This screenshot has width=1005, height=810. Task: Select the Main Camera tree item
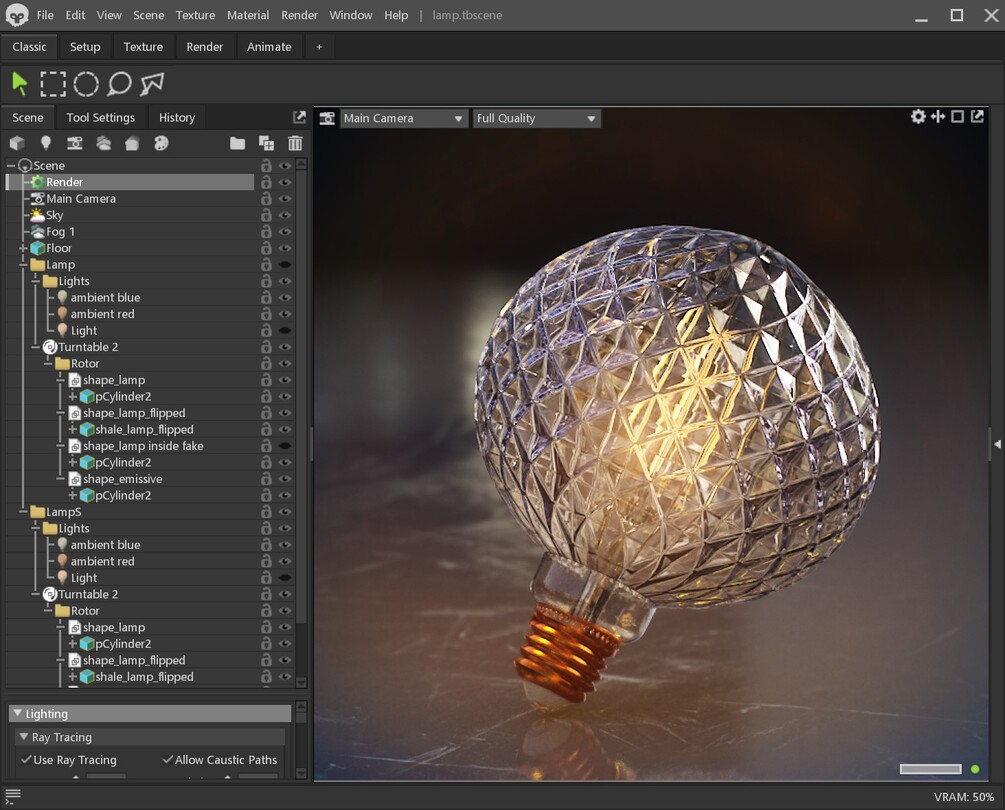[81, 199]
